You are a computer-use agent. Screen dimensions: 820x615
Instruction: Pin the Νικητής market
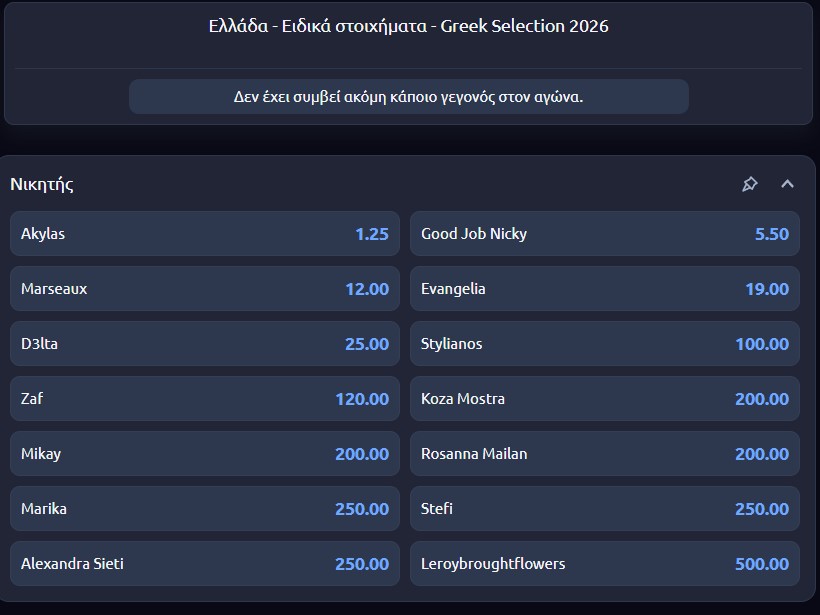[749, 184]
